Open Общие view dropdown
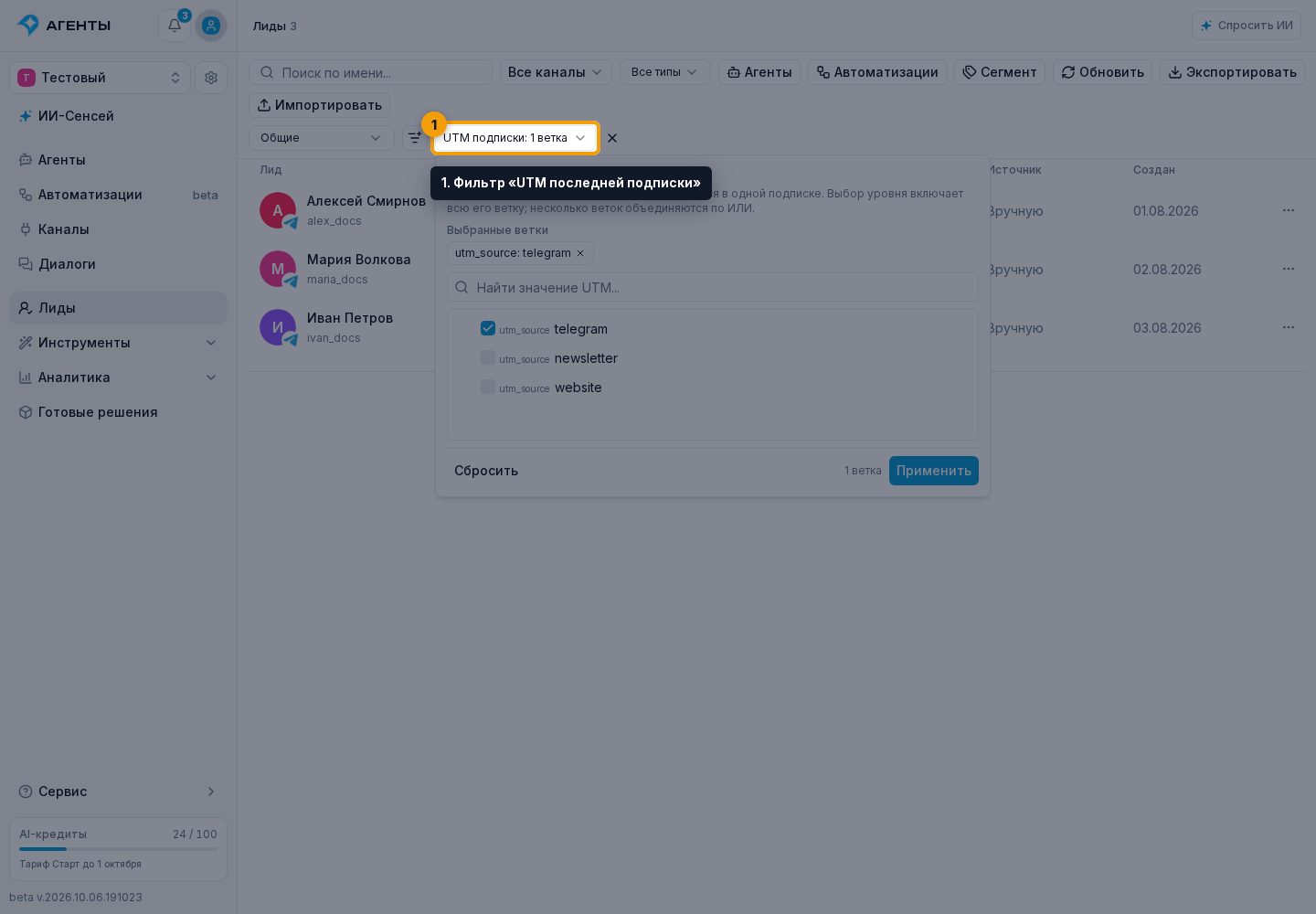Image resolution: width=1316 pixels, height=914 pixels. (x=322, y=138)
